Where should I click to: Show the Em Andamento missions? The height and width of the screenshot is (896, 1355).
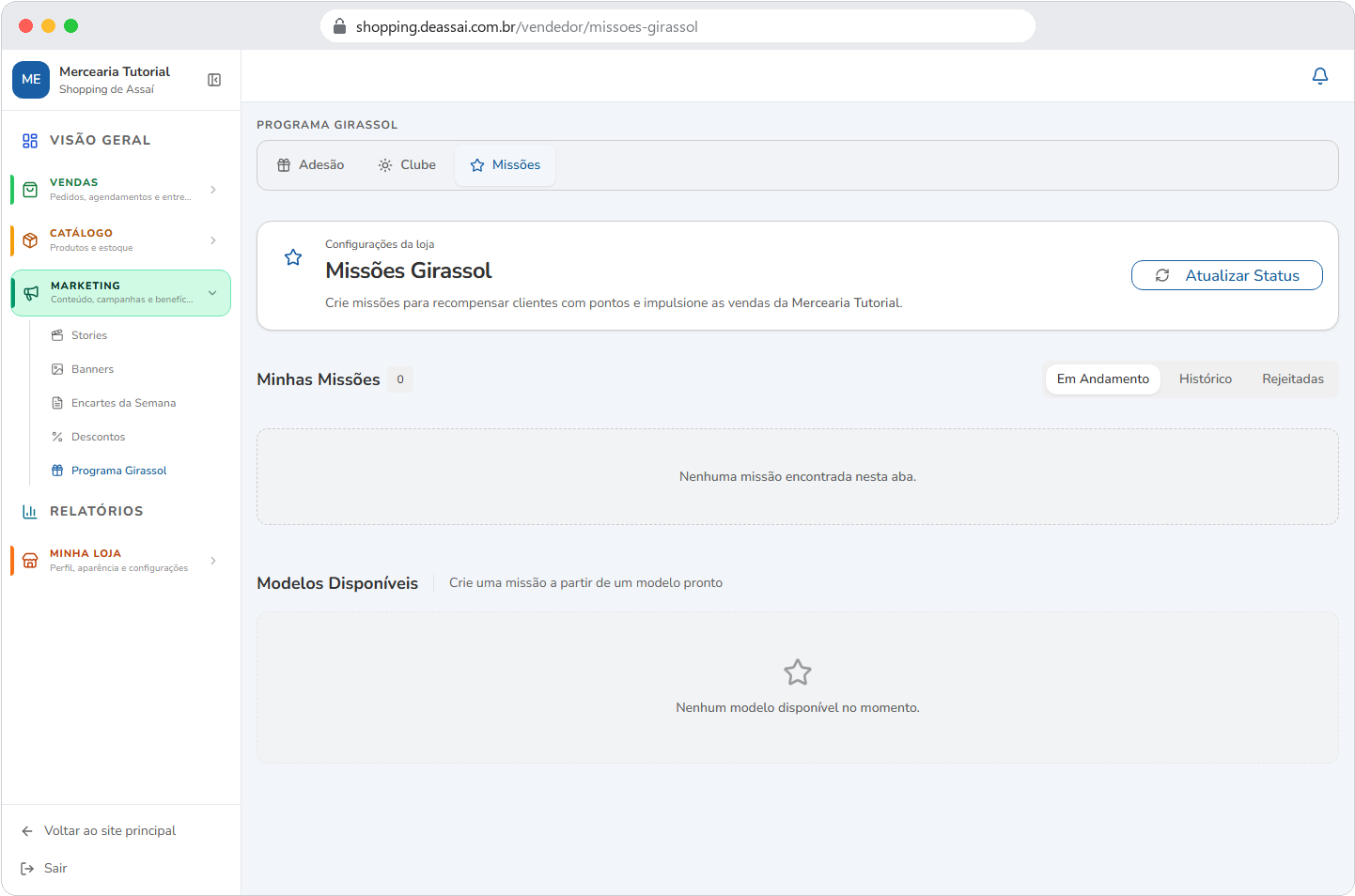tap(1103, 379)
